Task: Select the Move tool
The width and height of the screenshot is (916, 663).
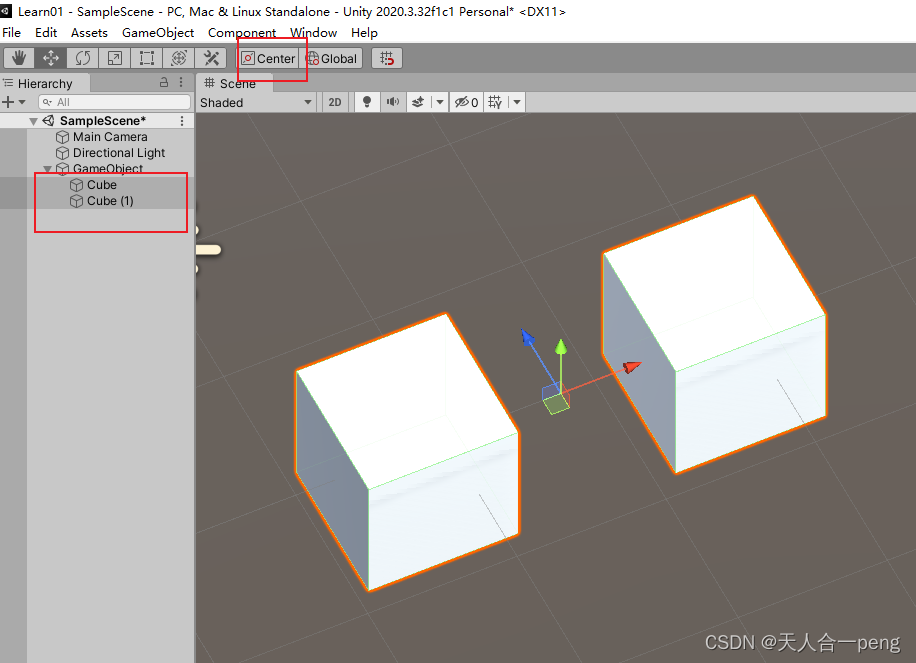Action: click(50, 58)
